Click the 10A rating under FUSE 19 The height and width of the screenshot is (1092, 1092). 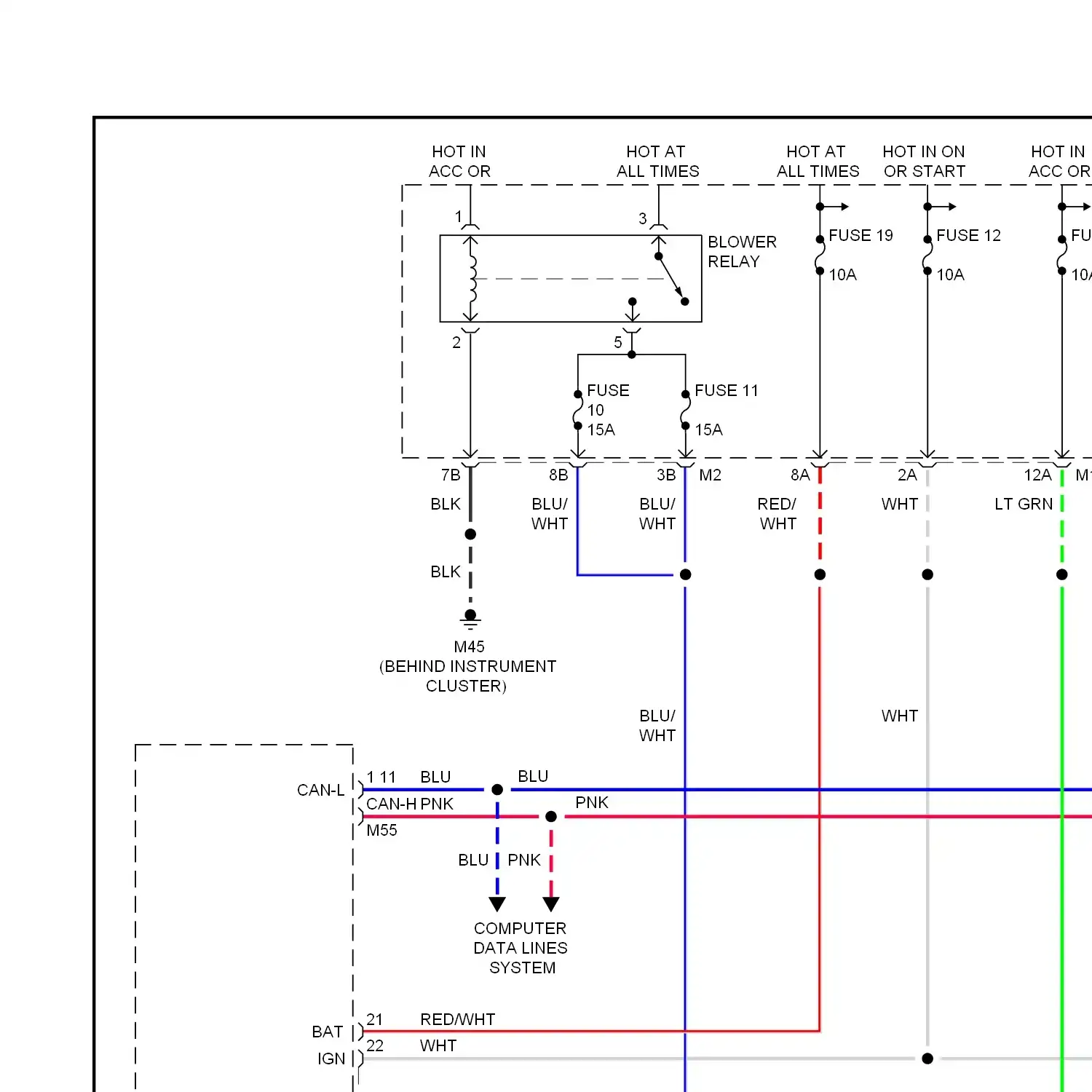click(x=842, y=274)
